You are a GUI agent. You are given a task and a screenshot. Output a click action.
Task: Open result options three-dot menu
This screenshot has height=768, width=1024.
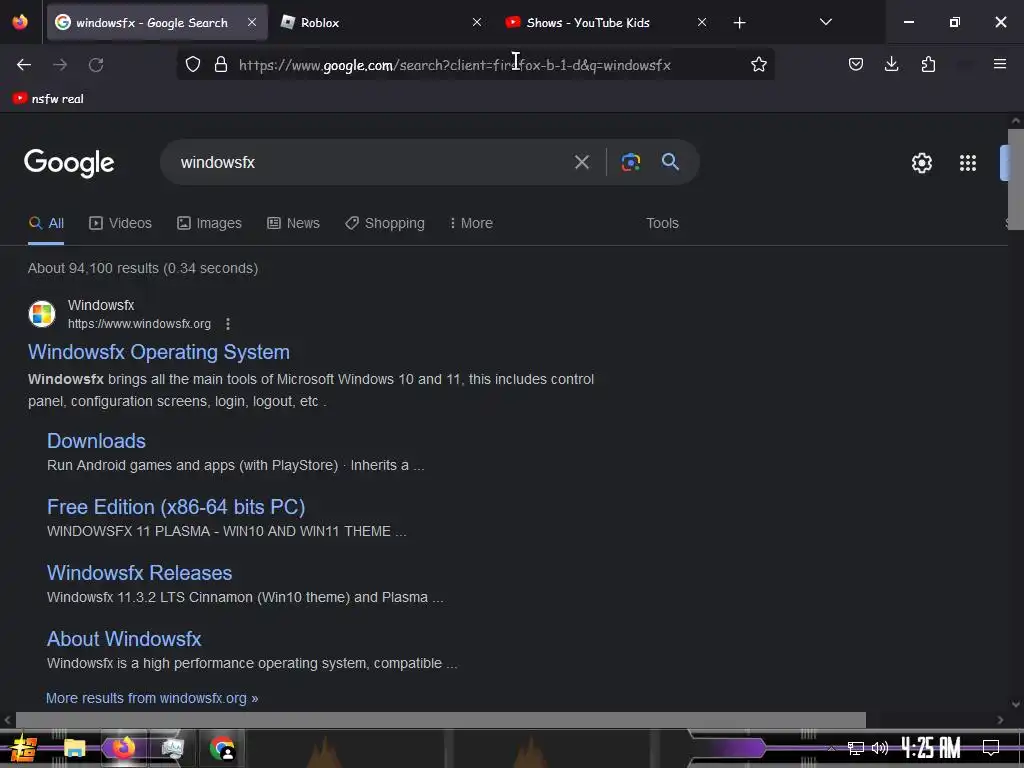click(227, 324)
